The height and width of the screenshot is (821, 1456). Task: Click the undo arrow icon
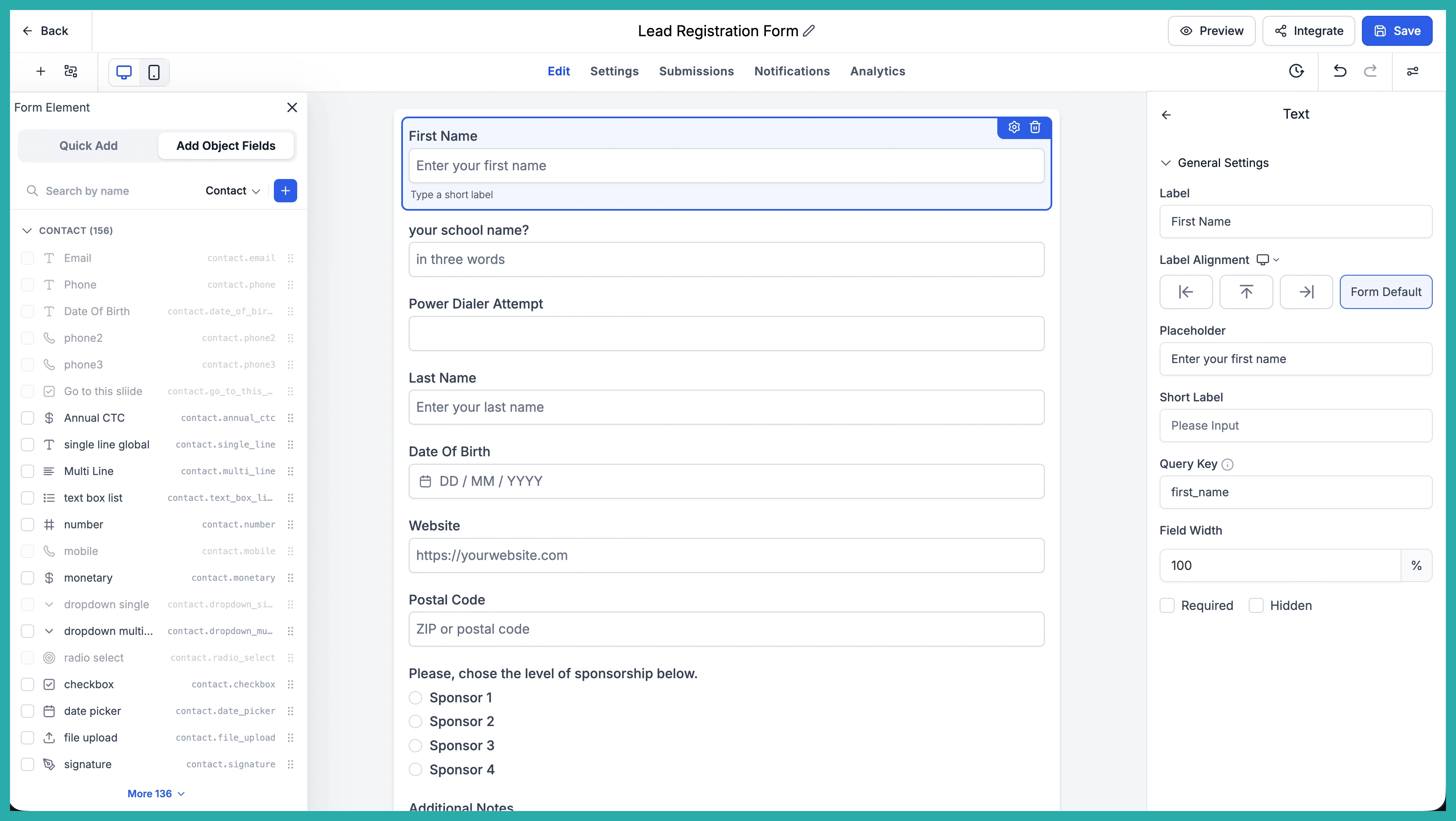click(1339, 71)
